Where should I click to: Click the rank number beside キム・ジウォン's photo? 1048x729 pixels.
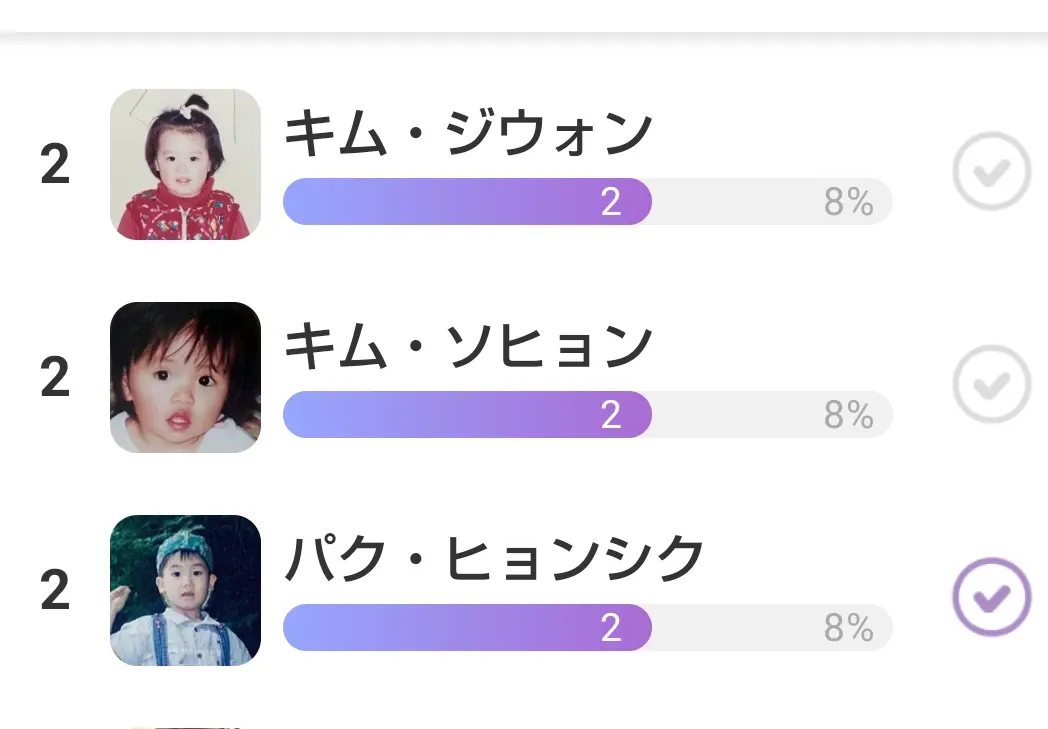(55, 165)
